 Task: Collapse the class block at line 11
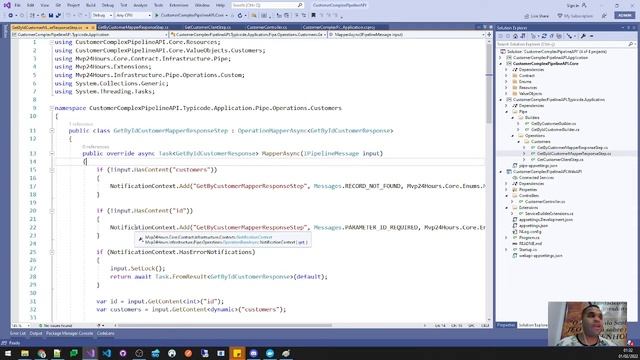pos(52,131)
